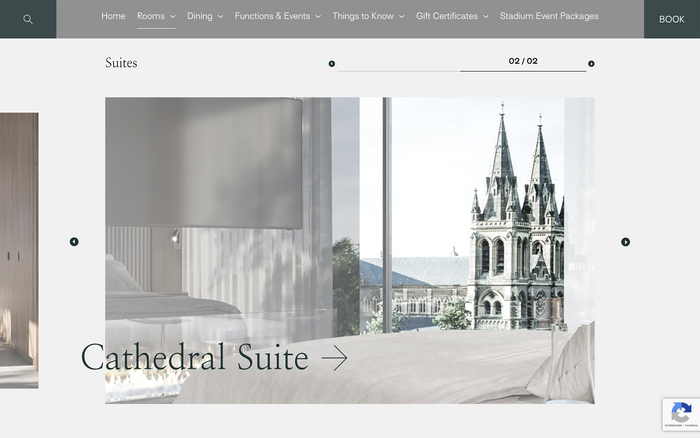Screen dimensions: 700x438
Task: Open Functions & Events menu item
Action: click(272, 16)
